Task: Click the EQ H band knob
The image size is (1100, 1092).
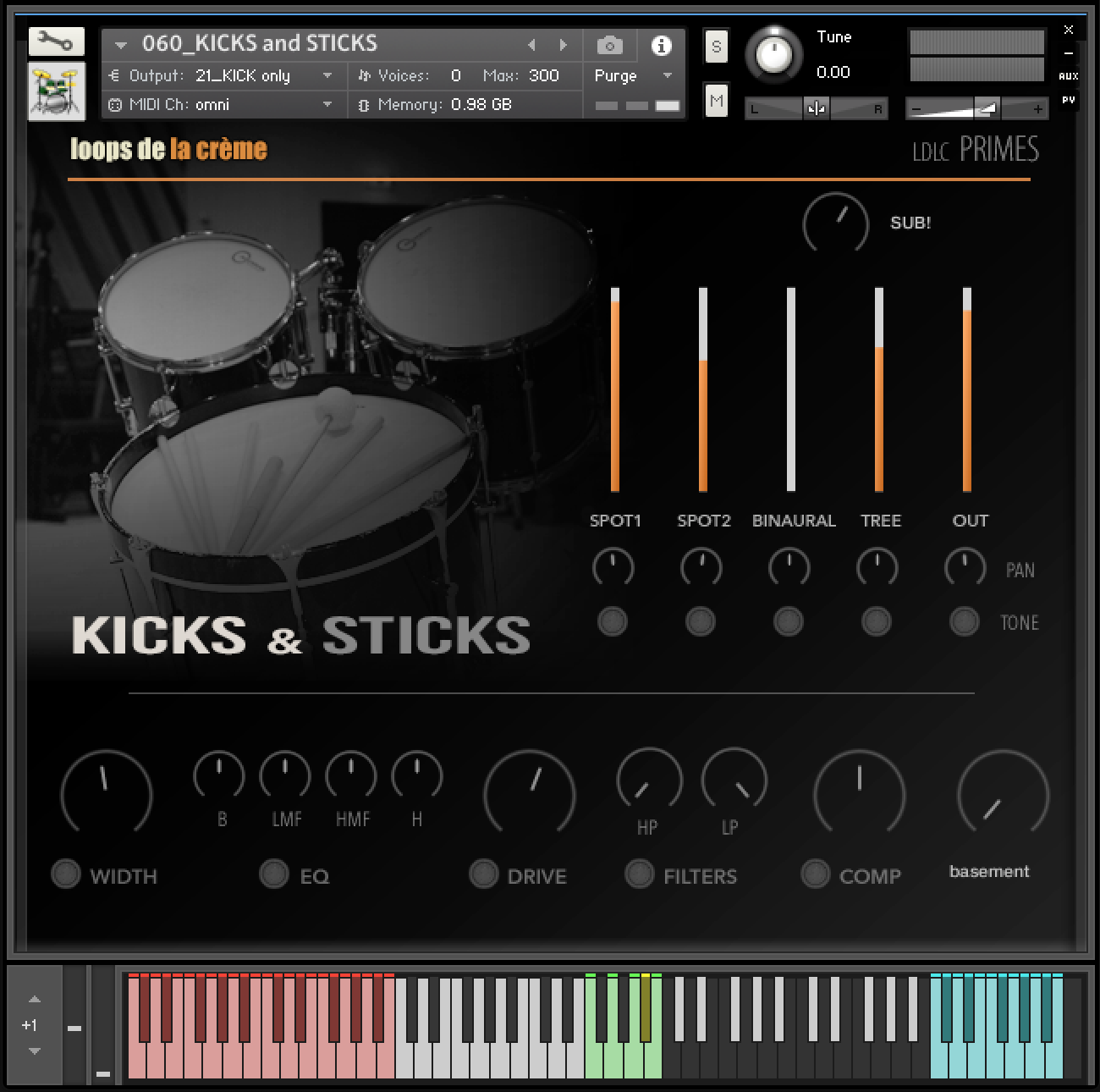Action: [417, 775]
